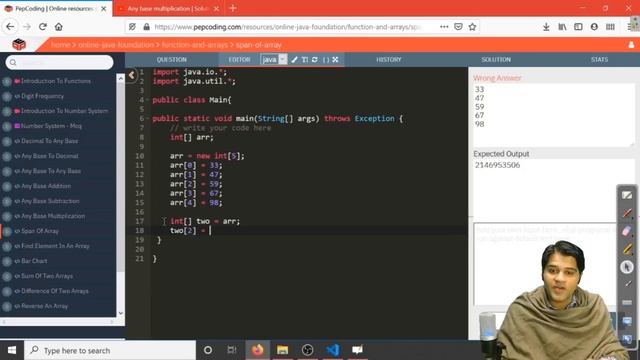
Task: Click the PepCoding cube logo
Action: click(x=19, y=44)
